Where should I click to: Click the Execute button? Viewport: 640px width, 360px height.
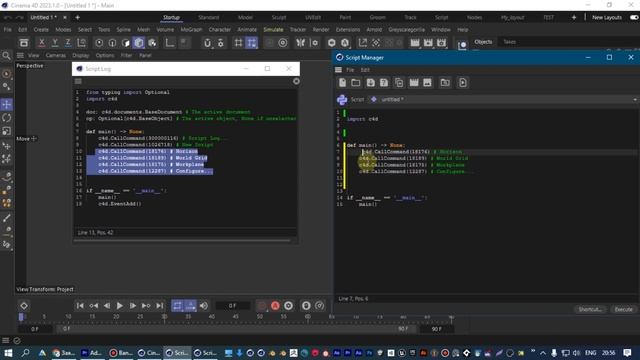tap(623, 309)
